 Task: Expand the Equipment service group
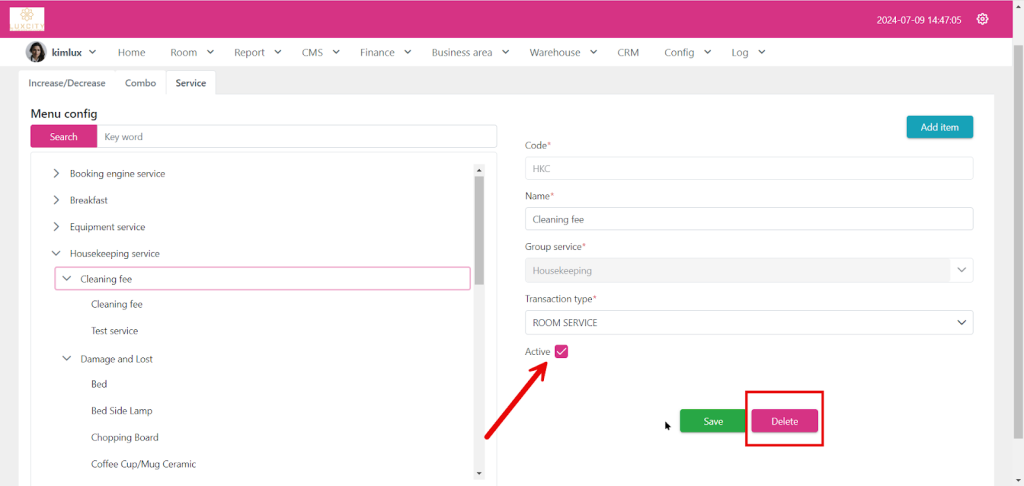coord(56,227)
